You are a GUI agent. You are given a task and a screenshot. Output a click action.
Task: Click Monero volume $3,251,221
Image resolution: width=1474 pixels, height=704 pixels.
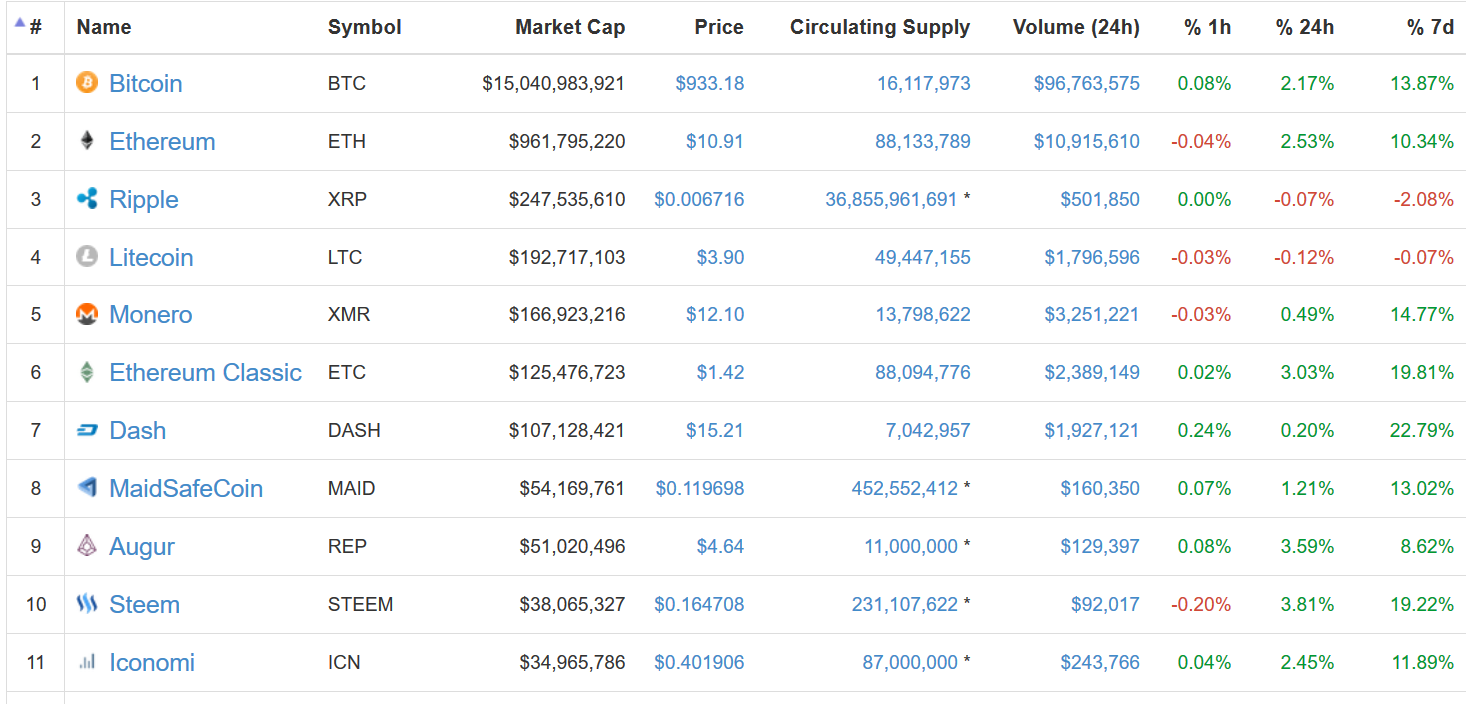1092,314
